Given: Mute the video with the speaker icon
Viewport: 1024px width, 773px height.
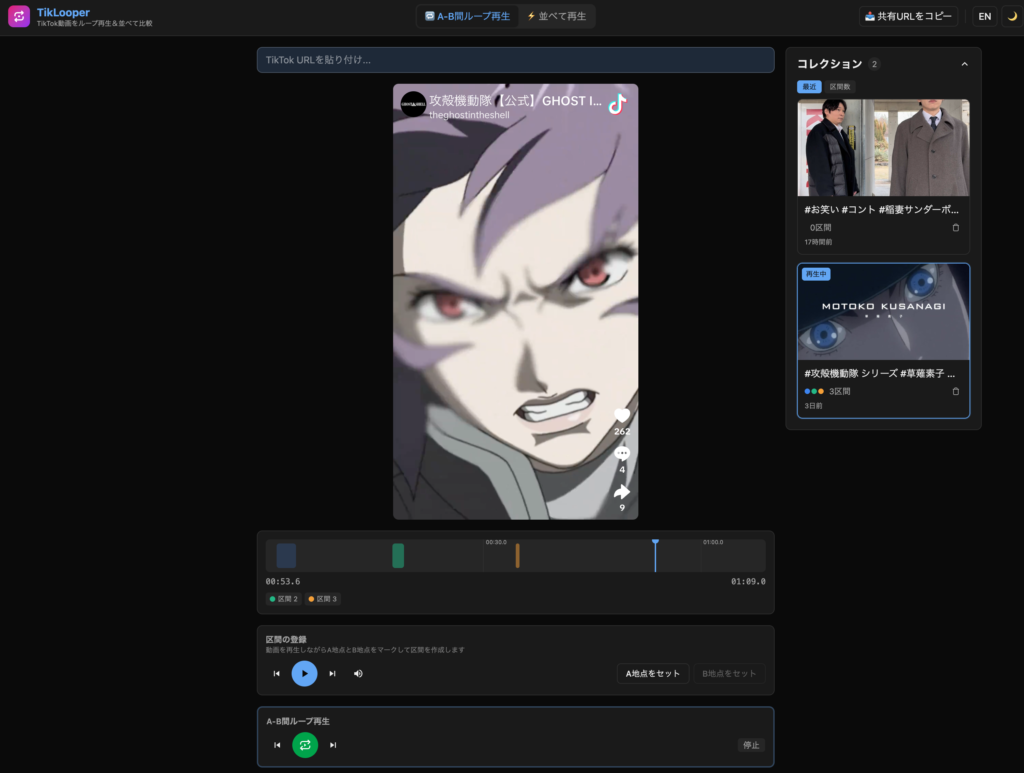Looking at the screenshot, I should click(x=358, y=673).
